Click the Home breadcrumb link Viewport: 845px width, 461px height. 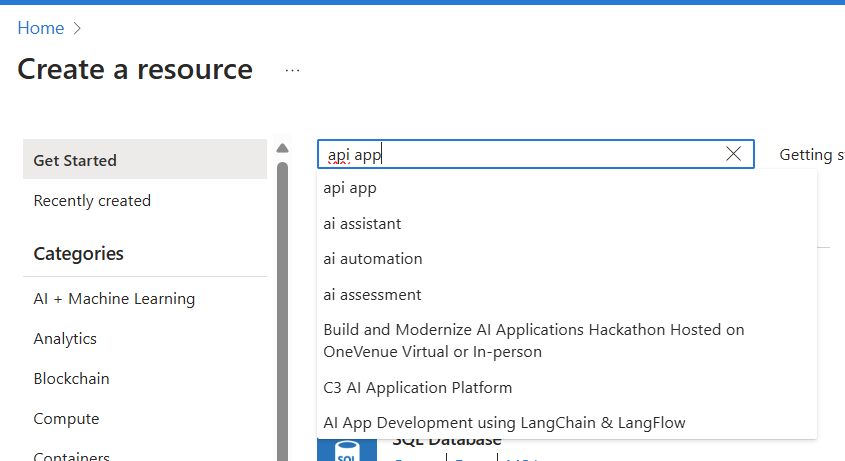pyautogui.click(x=40, y=28)
